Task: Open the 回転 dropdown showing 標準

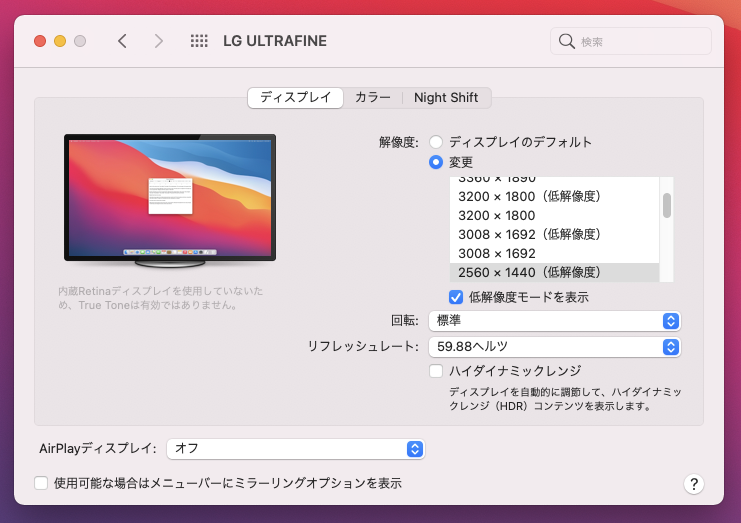Action: pos(554,321)
